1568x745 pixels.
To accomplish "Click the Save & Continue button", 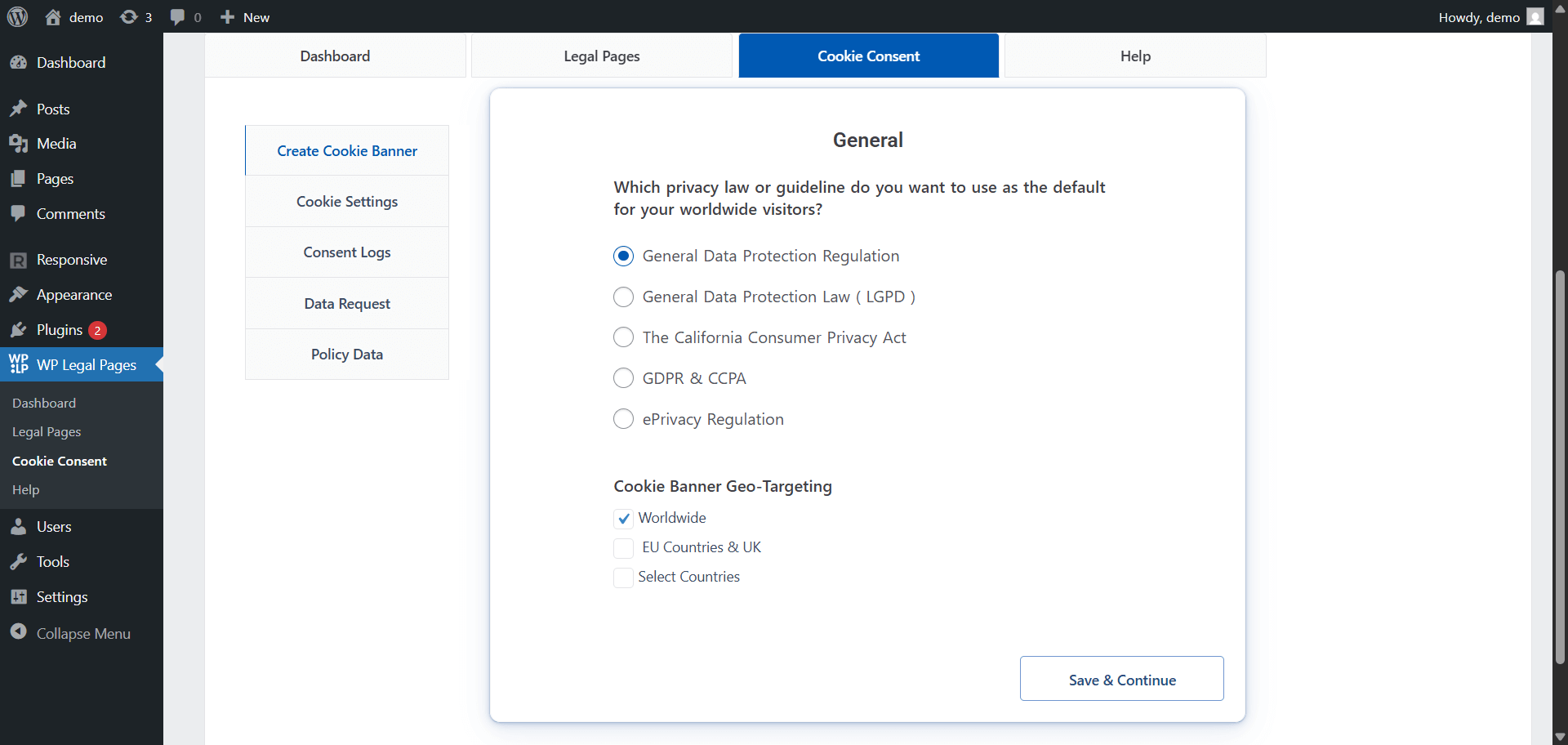I will (x=1121, y=680).
